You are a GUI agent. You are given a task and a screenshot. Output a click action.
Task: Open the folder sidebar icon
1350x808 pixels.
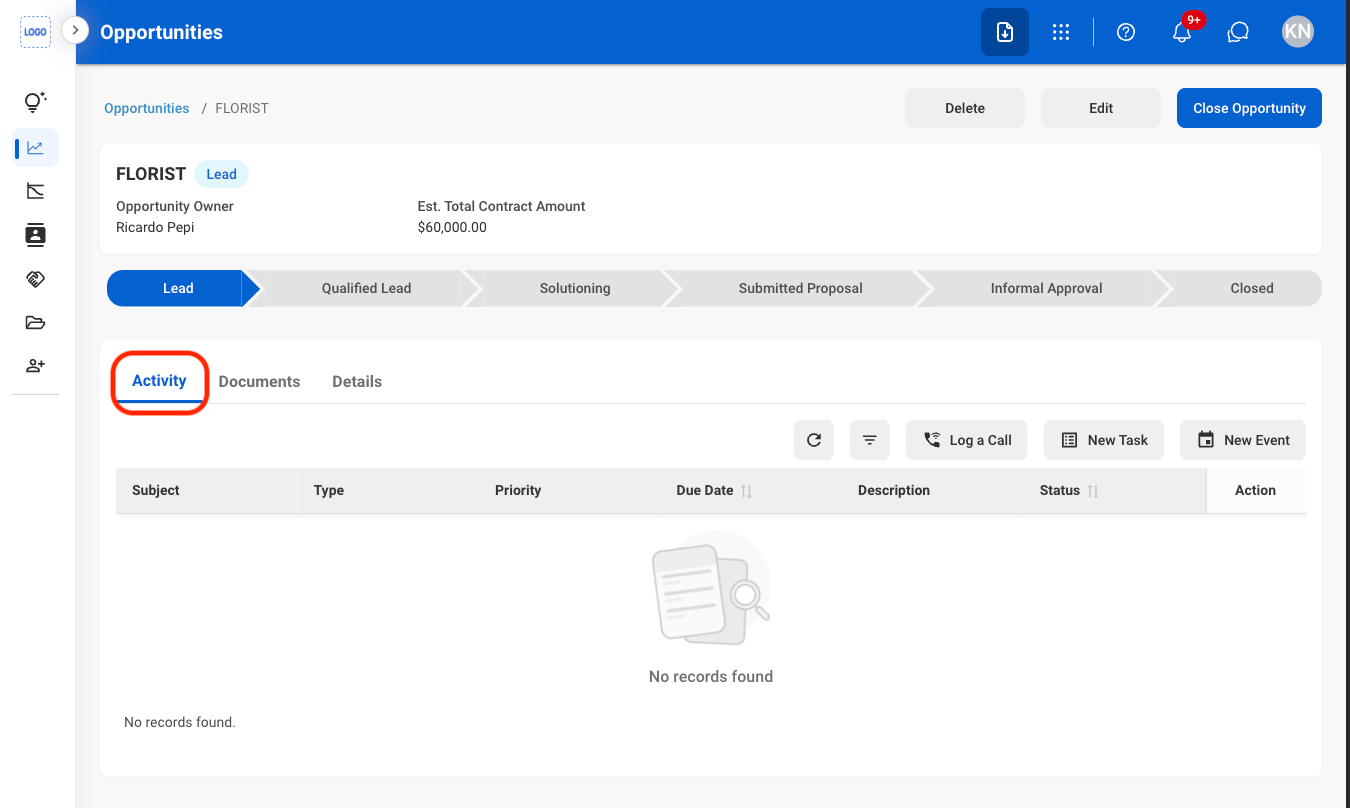click(x=36, y=322)
